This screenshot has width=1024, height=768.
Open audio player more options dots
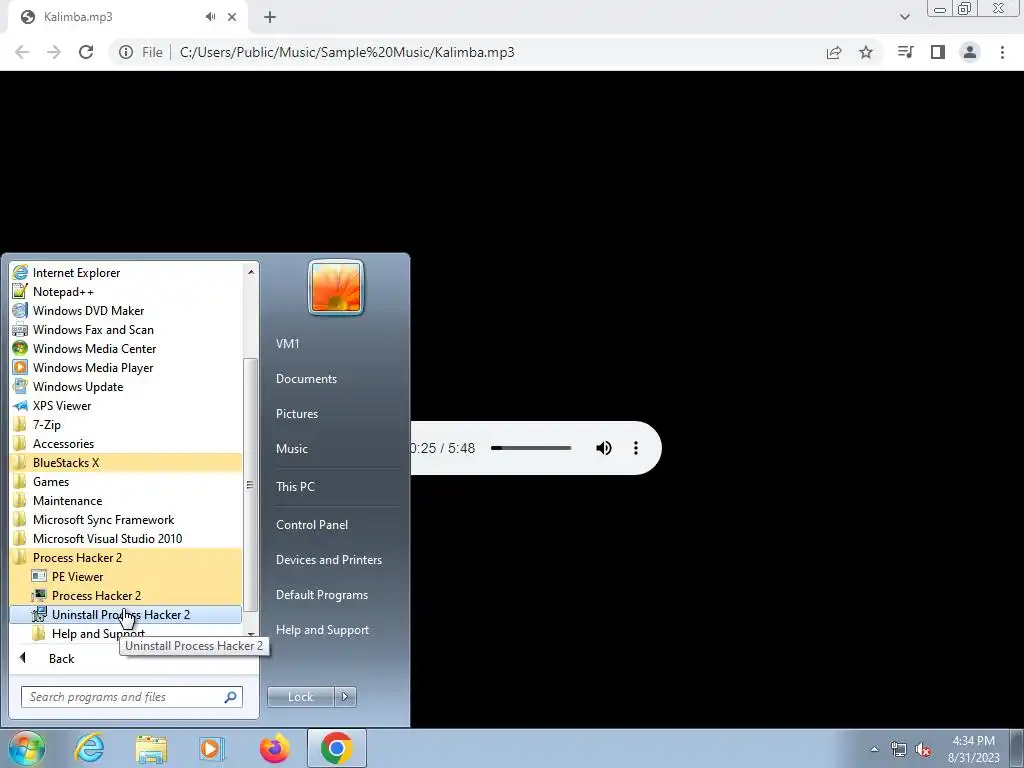[x=635, y=448]
